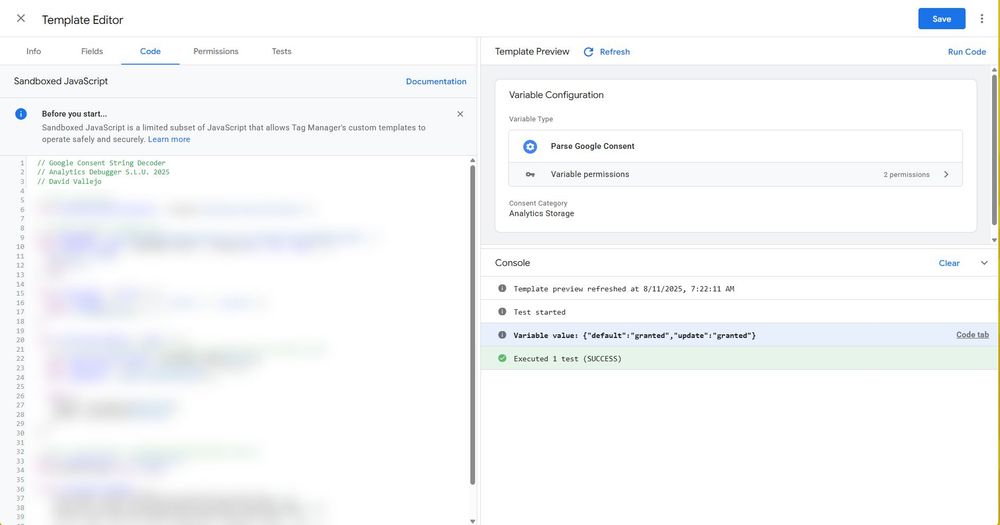Screen dimensions: 1000x525
Task: Click the info icon on 'Template preview refreshed' entry
Action: click(x=502, y=288)
